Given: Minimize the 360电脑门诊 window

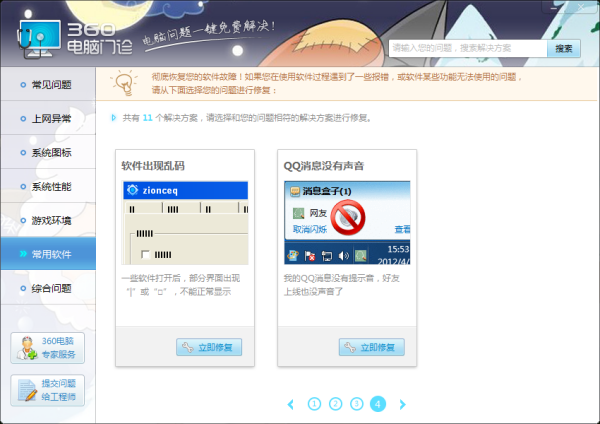Looking at the screenshot, I should tap(554, 7).
